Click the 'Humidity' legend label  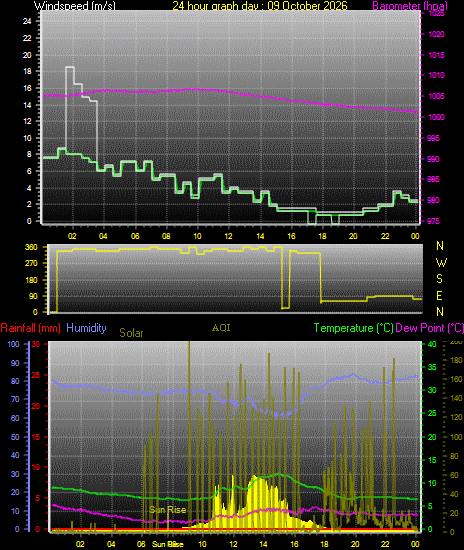pos(86,328)
